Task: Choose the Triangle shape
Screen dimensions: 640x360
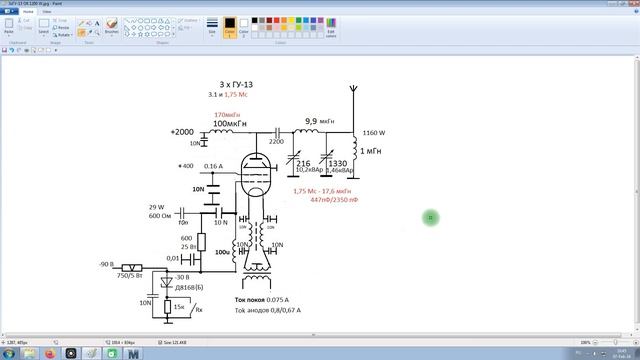Action: 167,21
